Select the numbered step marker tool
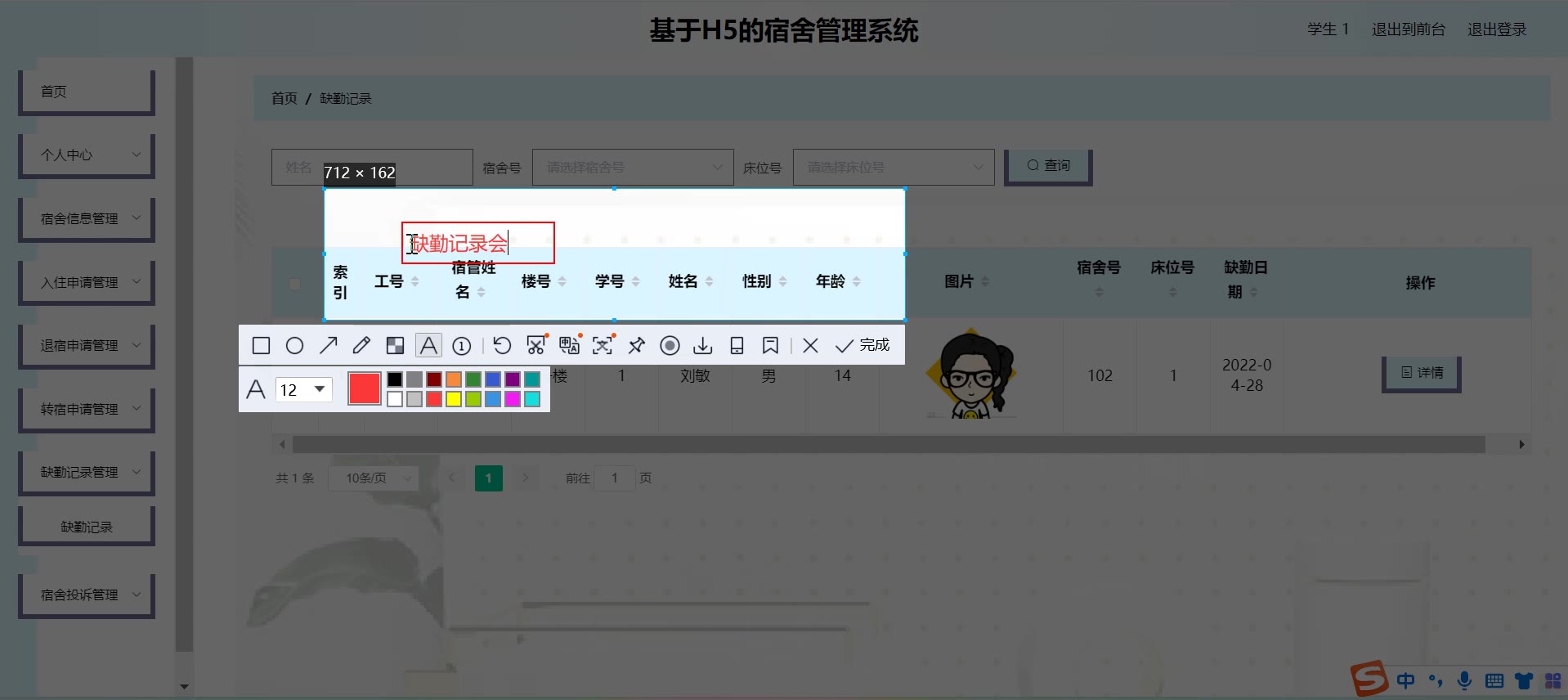Viewport: 1568px width, 700px height. [x=462, y=346]
